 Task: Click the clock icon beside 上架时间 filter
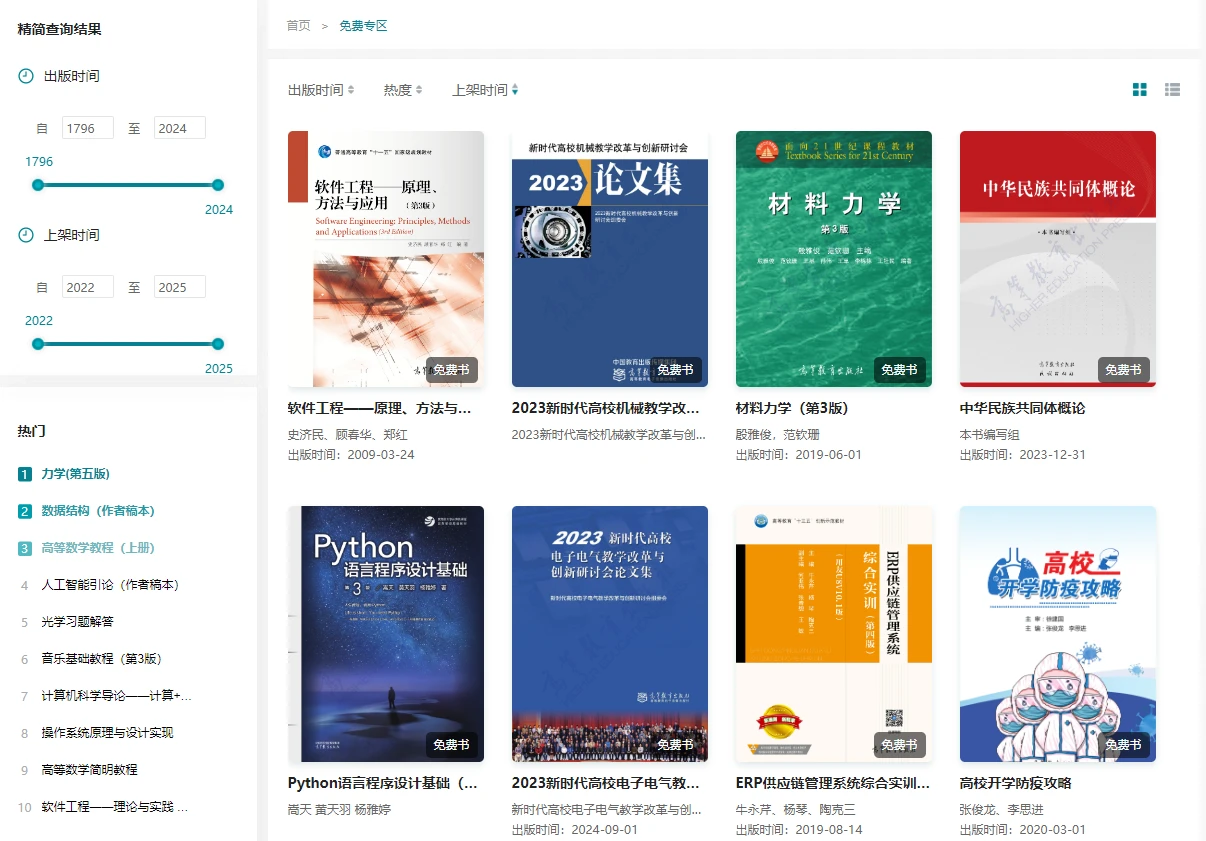click(x=26, y=235)
